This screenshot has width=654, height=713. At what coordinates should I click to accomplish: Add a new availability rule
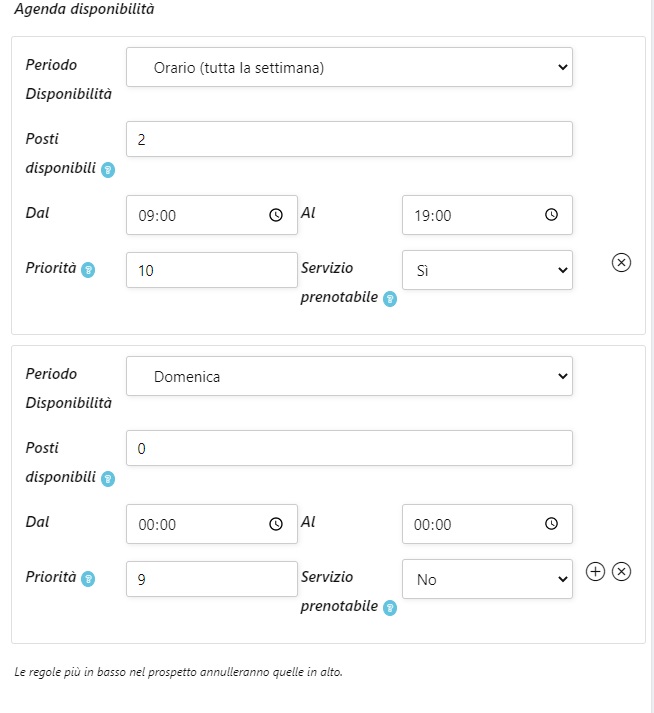[595, 572]
